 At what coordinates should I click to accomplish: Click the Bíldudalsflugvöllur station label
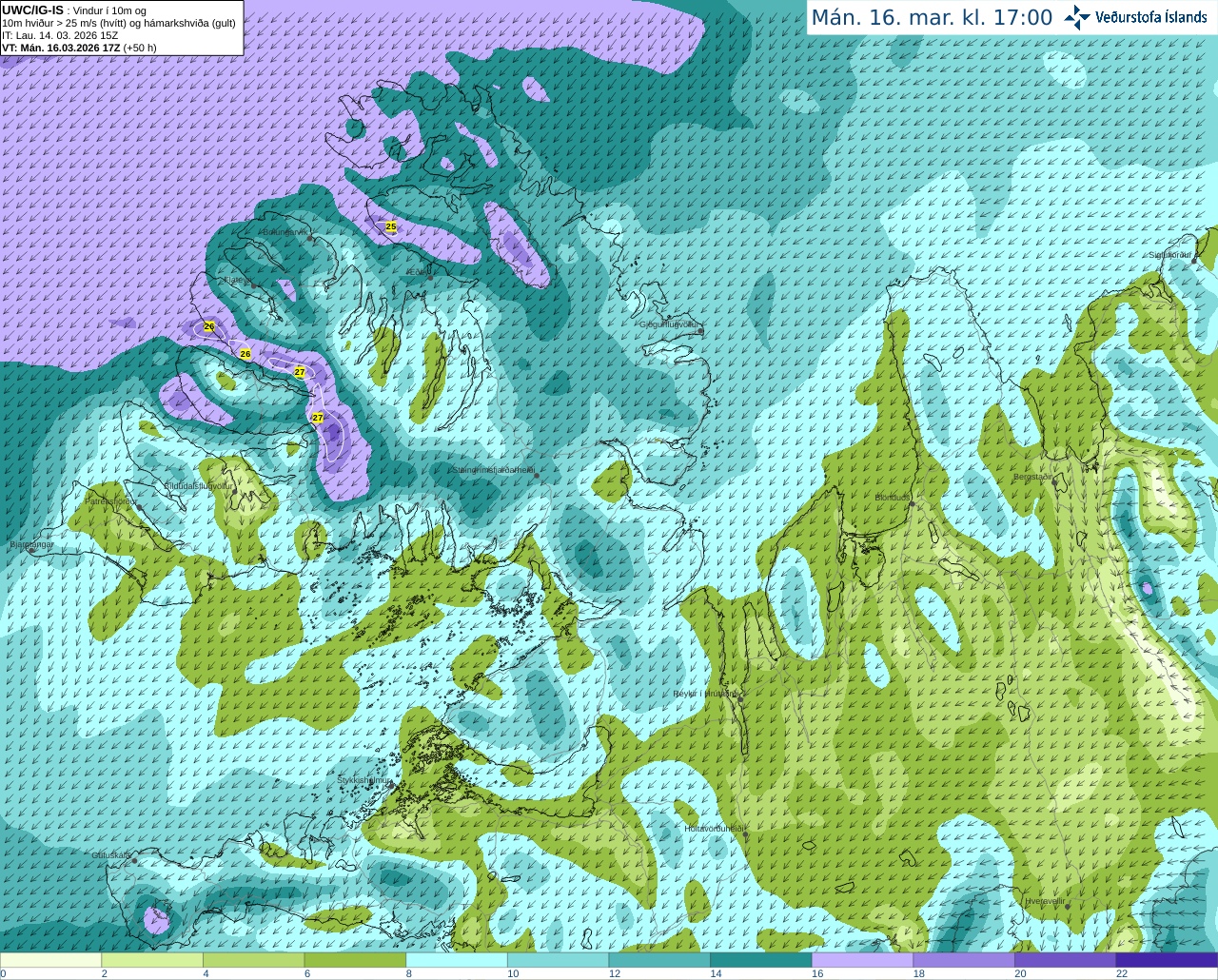197,485
